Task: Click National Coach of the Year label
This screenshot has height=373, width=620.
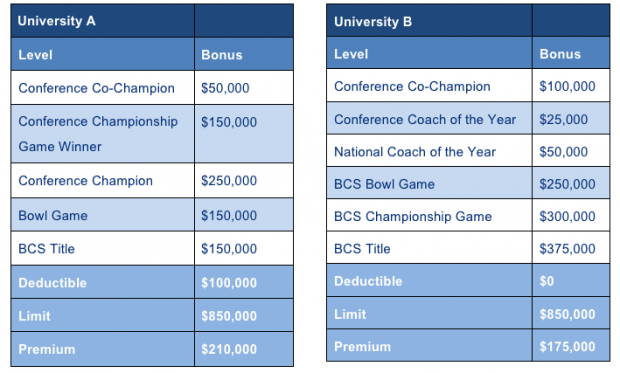Action: (x=415, y=151)
